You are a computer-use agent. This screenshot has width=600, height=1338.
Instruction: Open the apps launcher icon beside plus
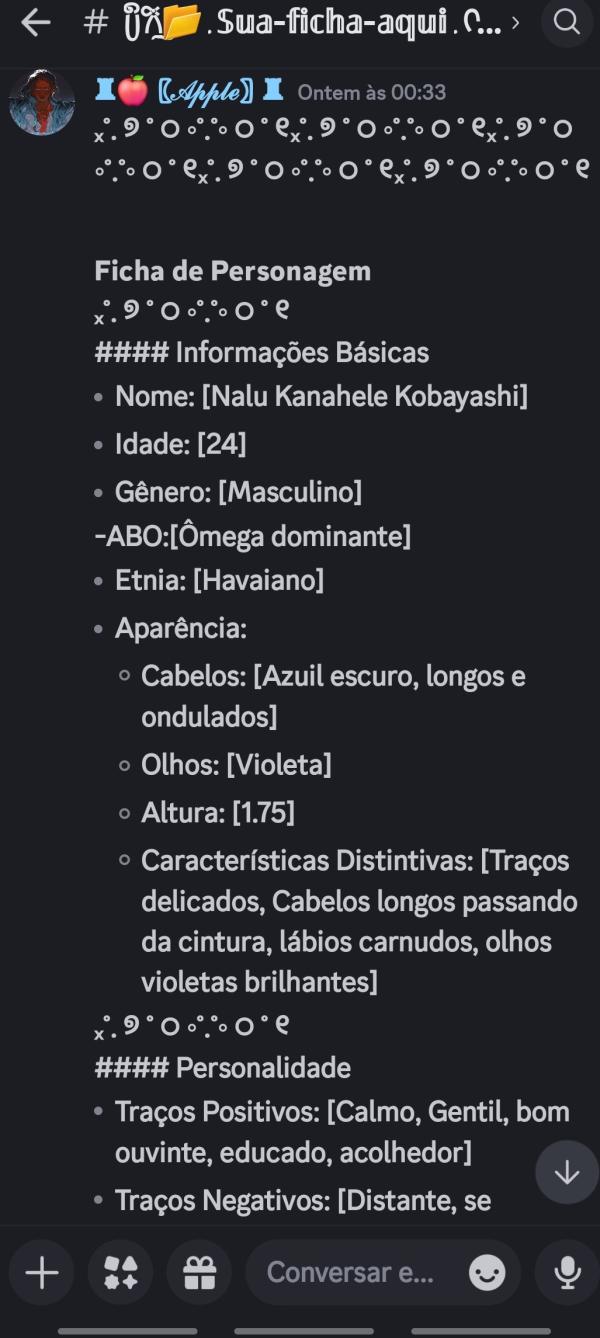pos(120,1272)
